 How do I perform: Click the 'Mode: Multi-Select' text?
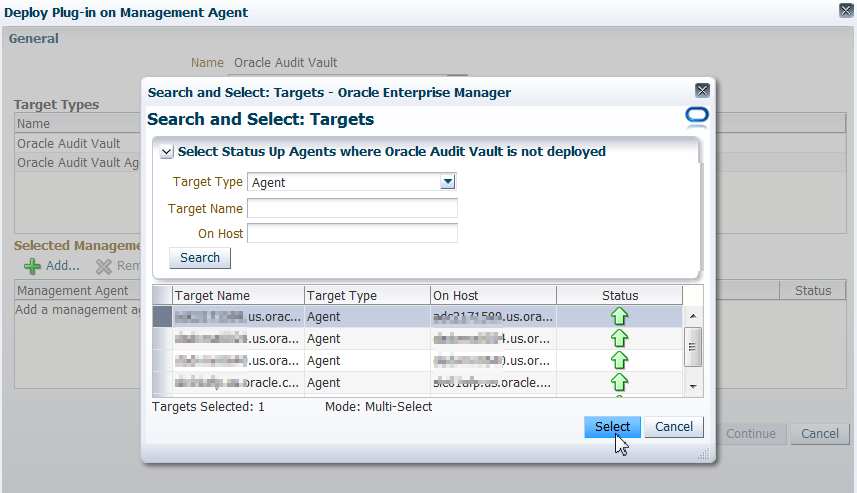tap(378, 407)
